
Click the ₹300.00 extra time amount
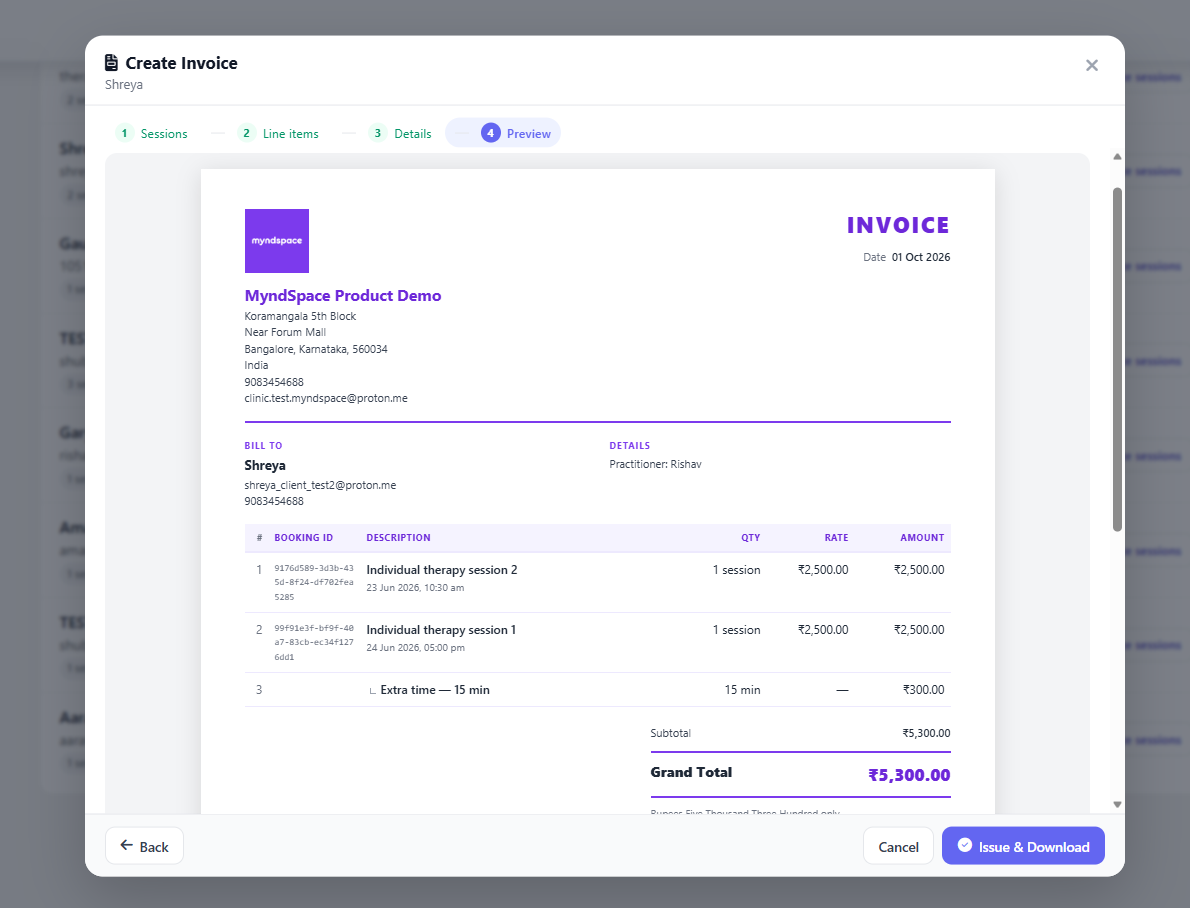pos(923,689)
